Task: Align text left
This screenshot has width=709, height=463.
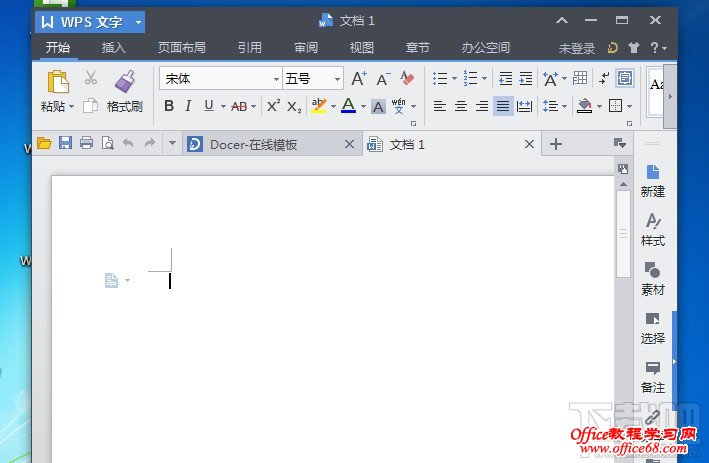Action: tap(440, 106)
